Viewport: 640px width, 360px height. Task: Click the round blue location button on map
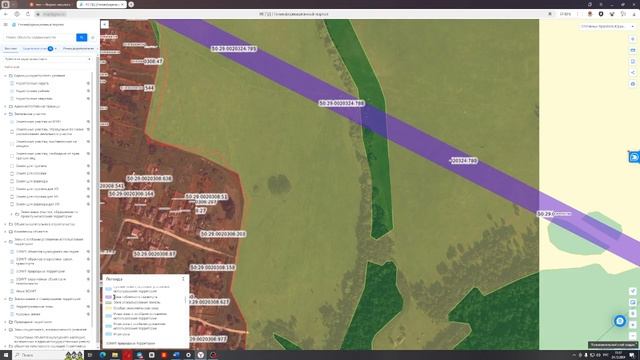click(x=620, y=321)
